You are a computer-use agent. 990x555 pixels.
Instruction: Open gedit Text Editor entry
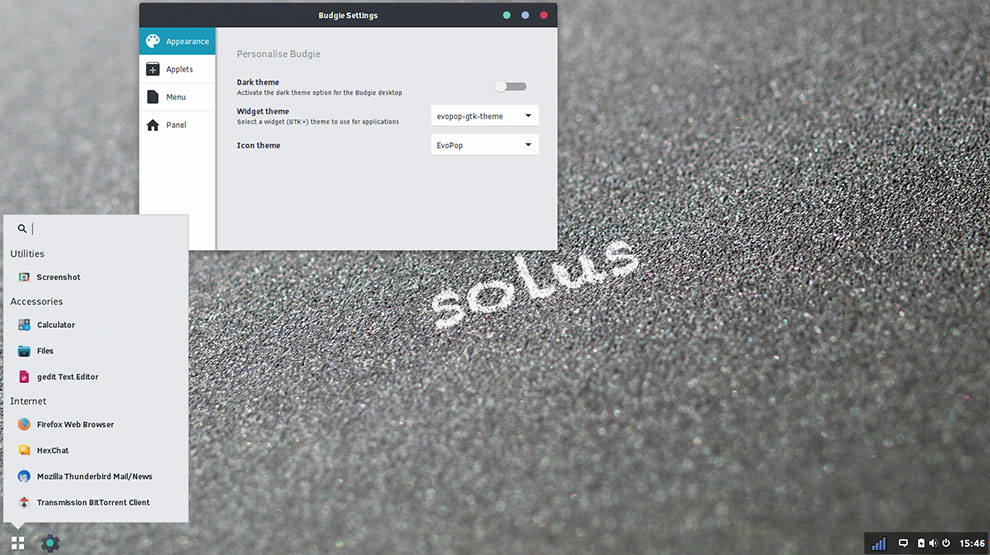coord(96,376)
